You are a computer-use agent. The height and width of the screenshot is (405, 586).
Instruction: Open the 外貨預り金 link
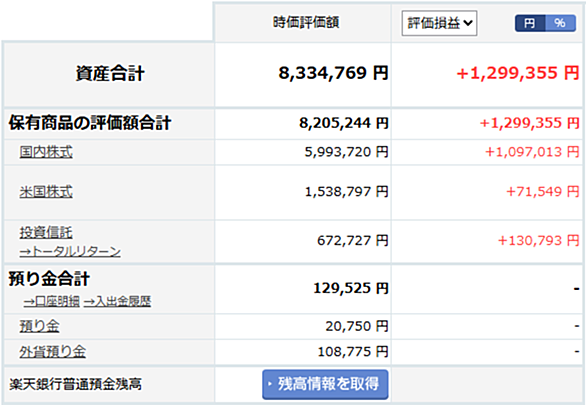pyautogui.click(x=52, y=352)
